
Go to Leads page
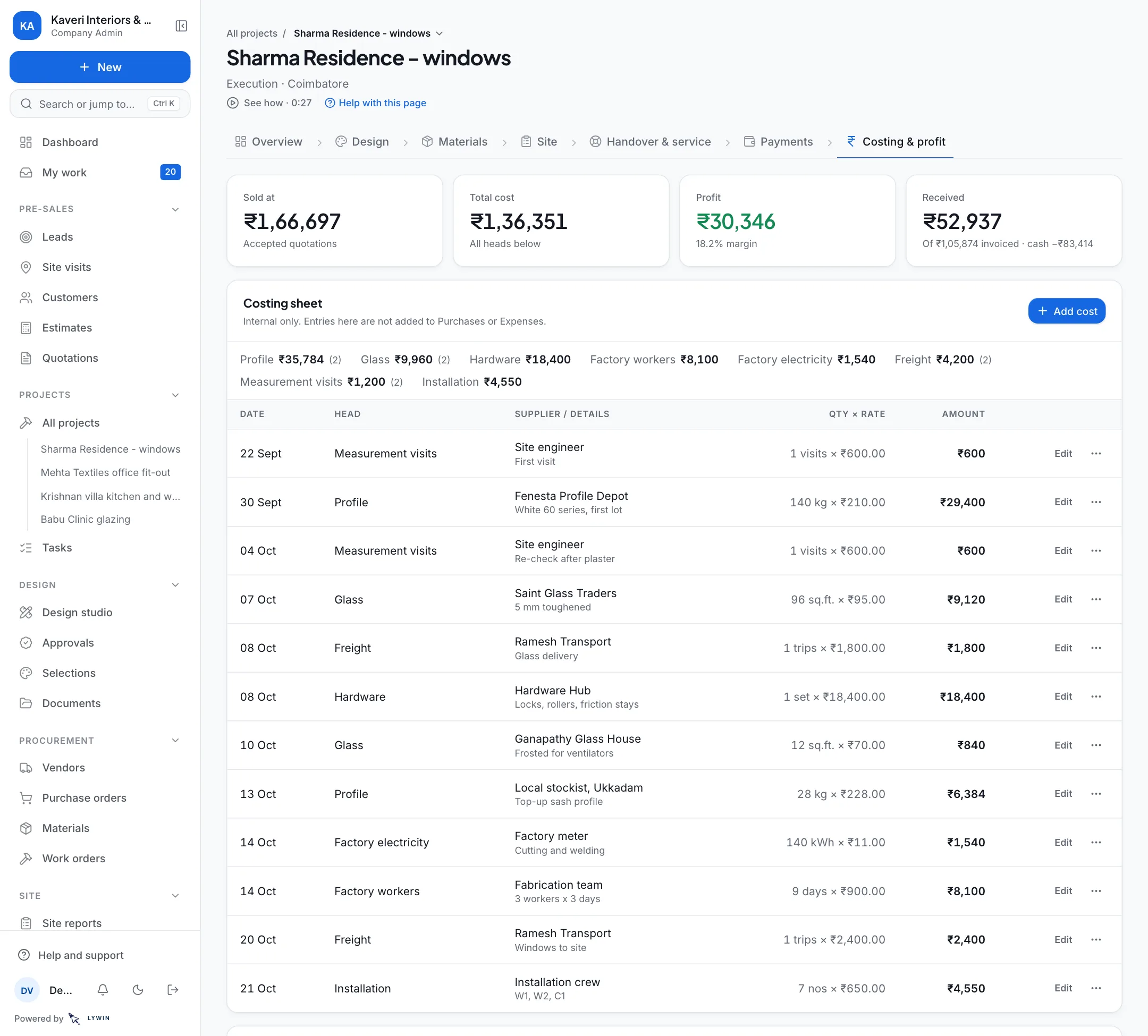tap(100, 237)
